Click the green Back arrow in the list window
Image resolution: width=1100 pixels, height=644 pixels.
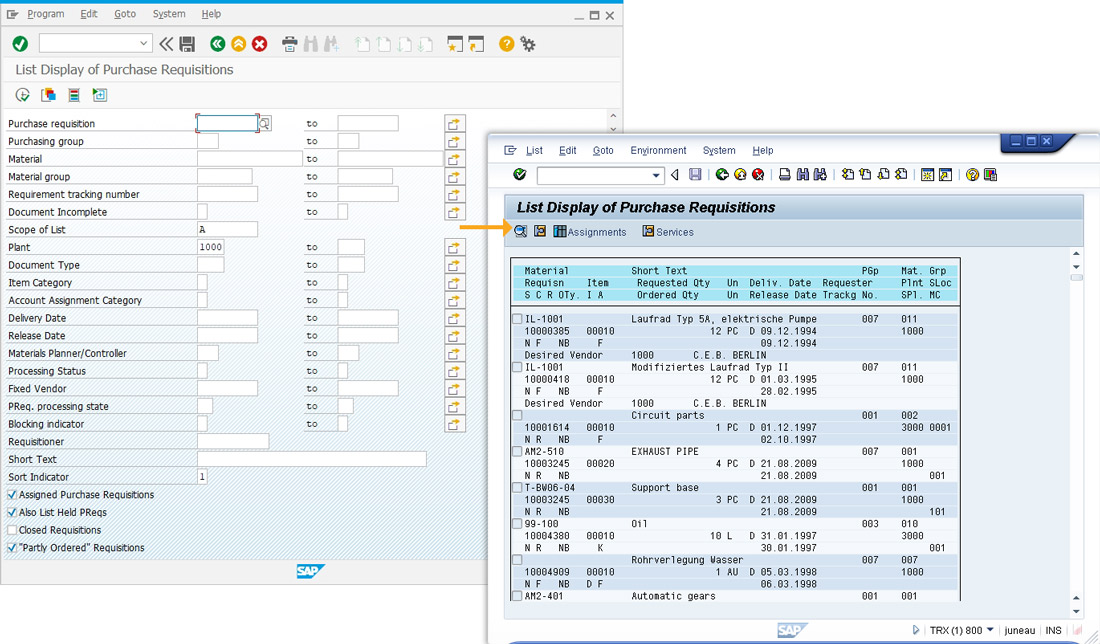click(722, 175)
